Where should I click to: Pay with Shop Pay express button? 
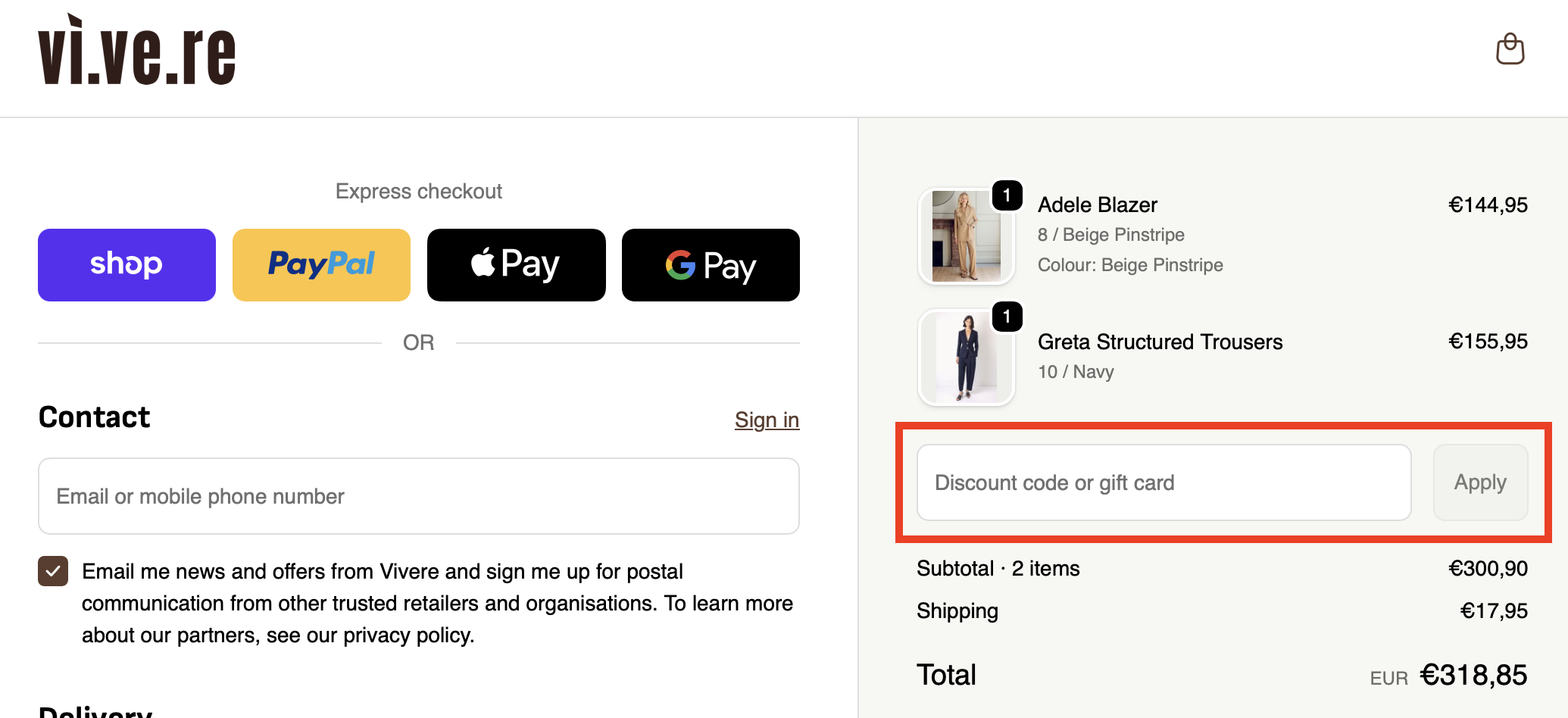tap(127, 265)
